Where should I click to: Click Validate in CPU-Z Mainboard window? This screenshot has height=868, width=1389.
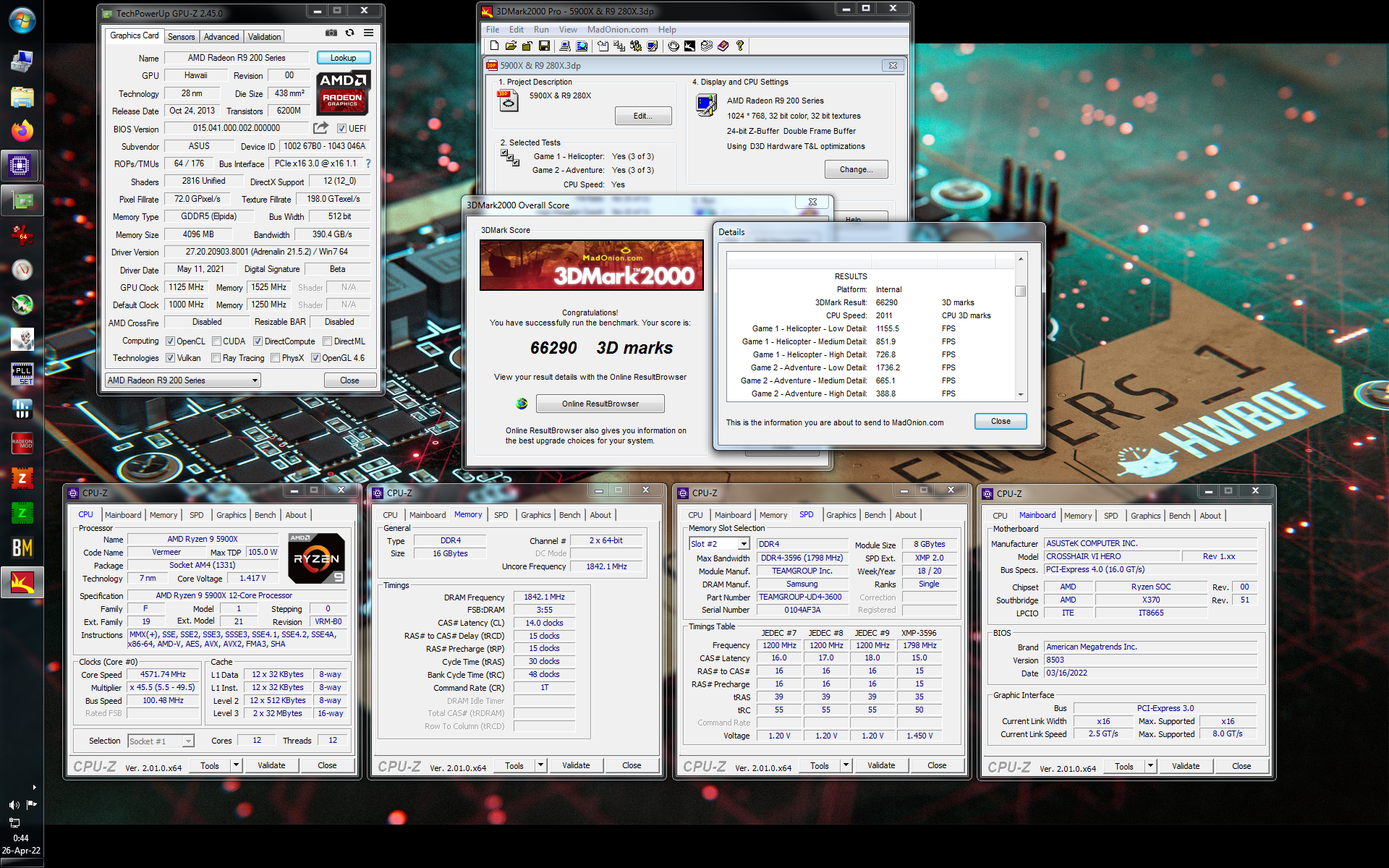(x=1186, y=766)
